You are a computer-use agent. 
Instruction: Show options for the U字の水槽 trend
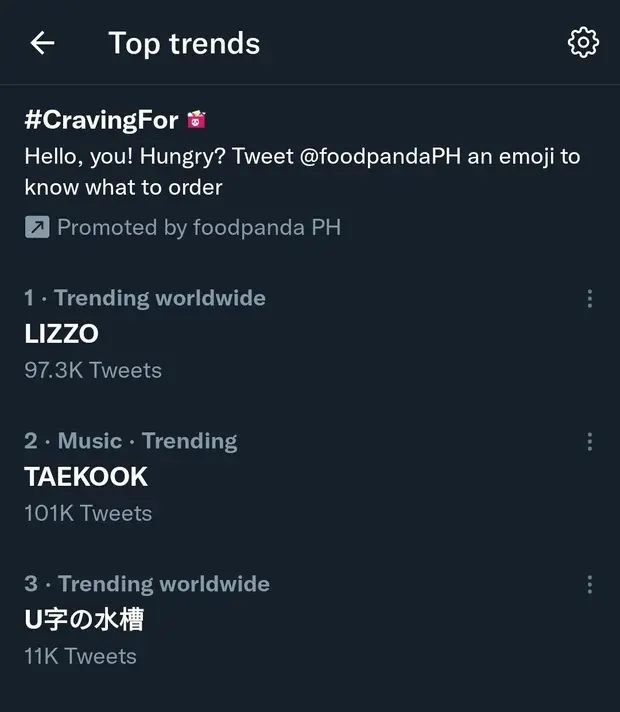click(x=589, y=584)
